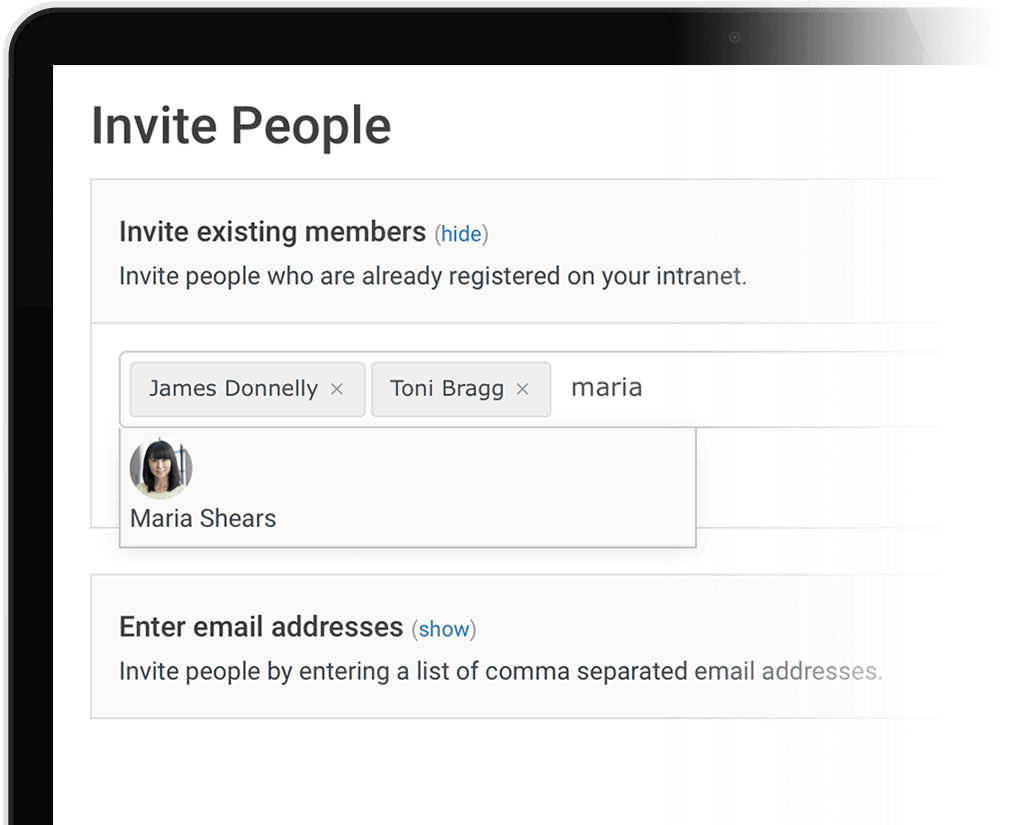The width and height of the screenshot is (1033, 825).
Task: Focus the search field containing "maria"
Action: (700, 388)
